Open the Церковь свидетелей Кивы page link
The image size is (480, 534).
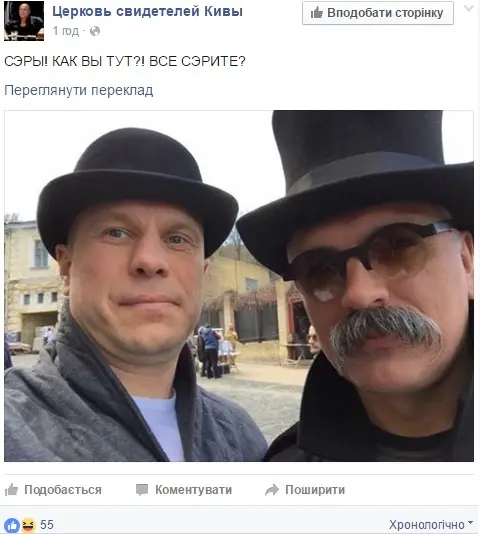coord(148,12)
